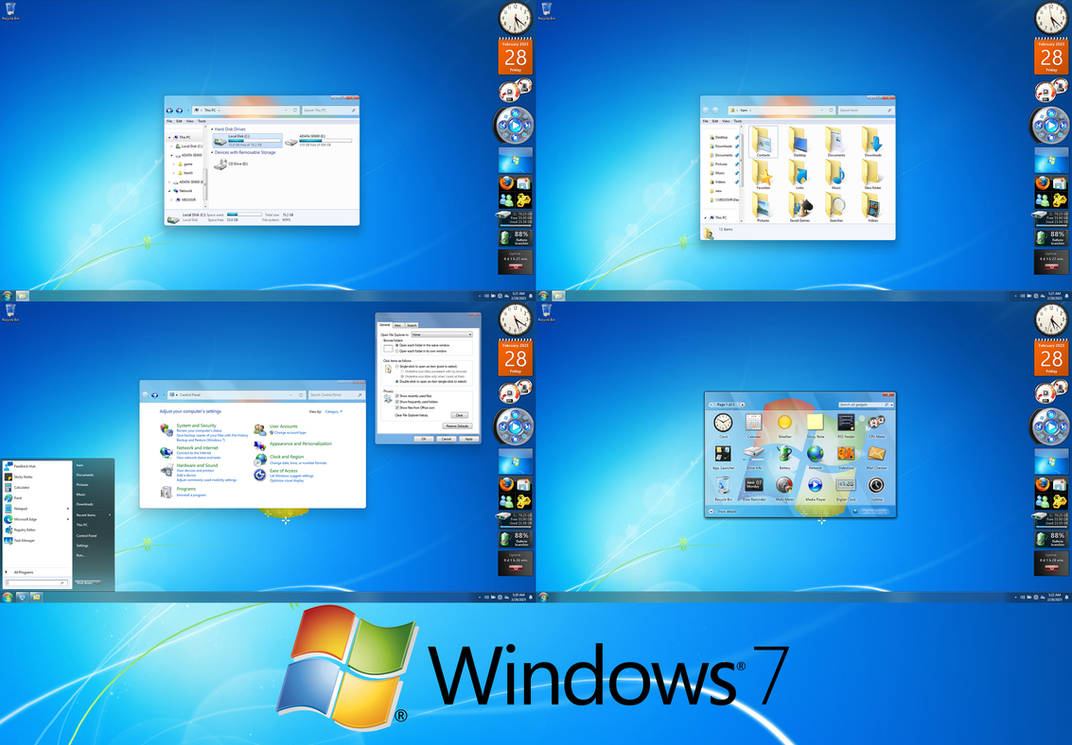Open the Saved Games folder in the user folder window
1072x745 pixels.
pyautogui.click(x=800, y=206)
